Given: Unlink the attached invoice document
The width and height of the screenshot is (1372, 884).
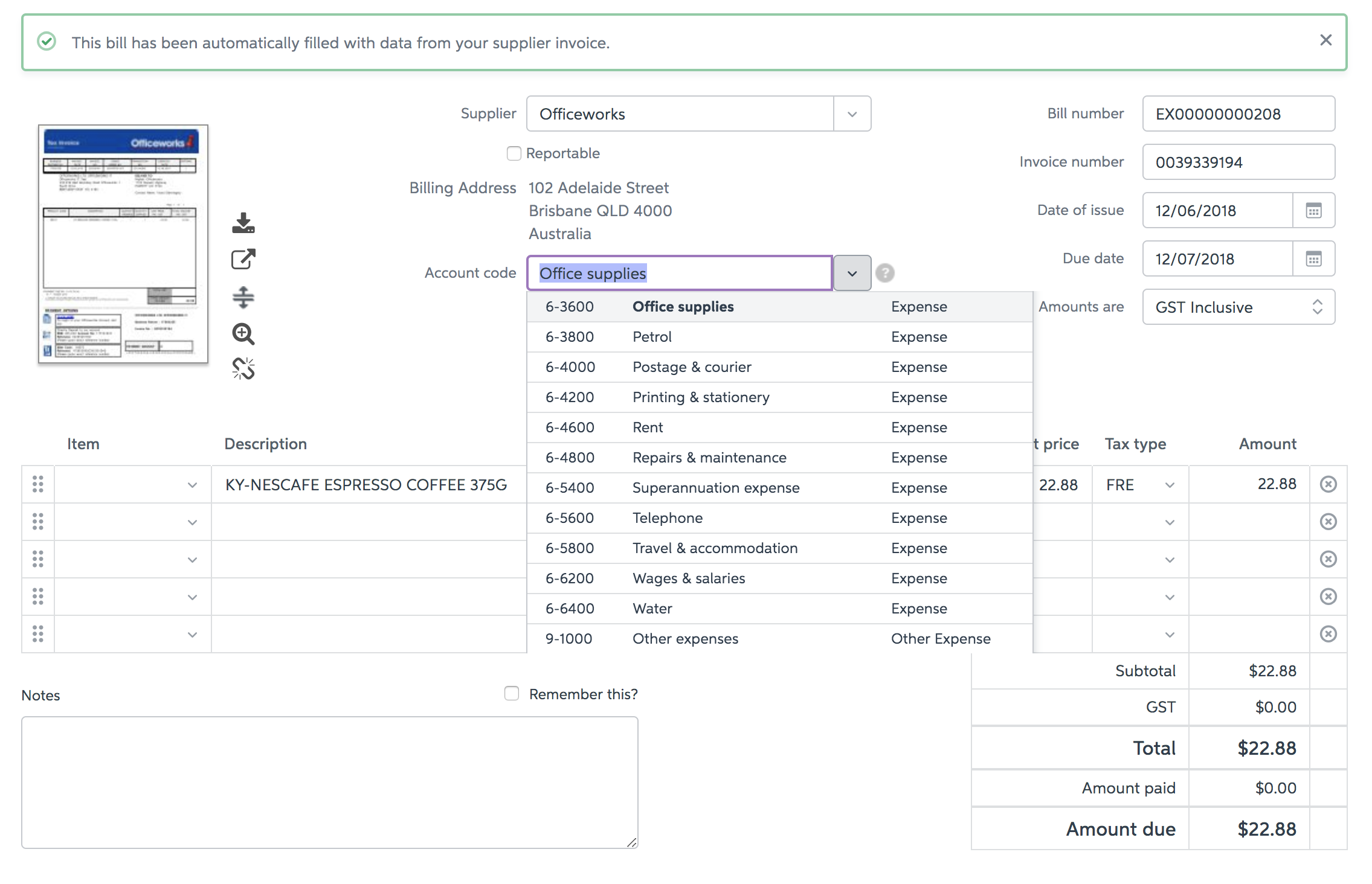Looking at the screenshot, I should coord(243,368).
